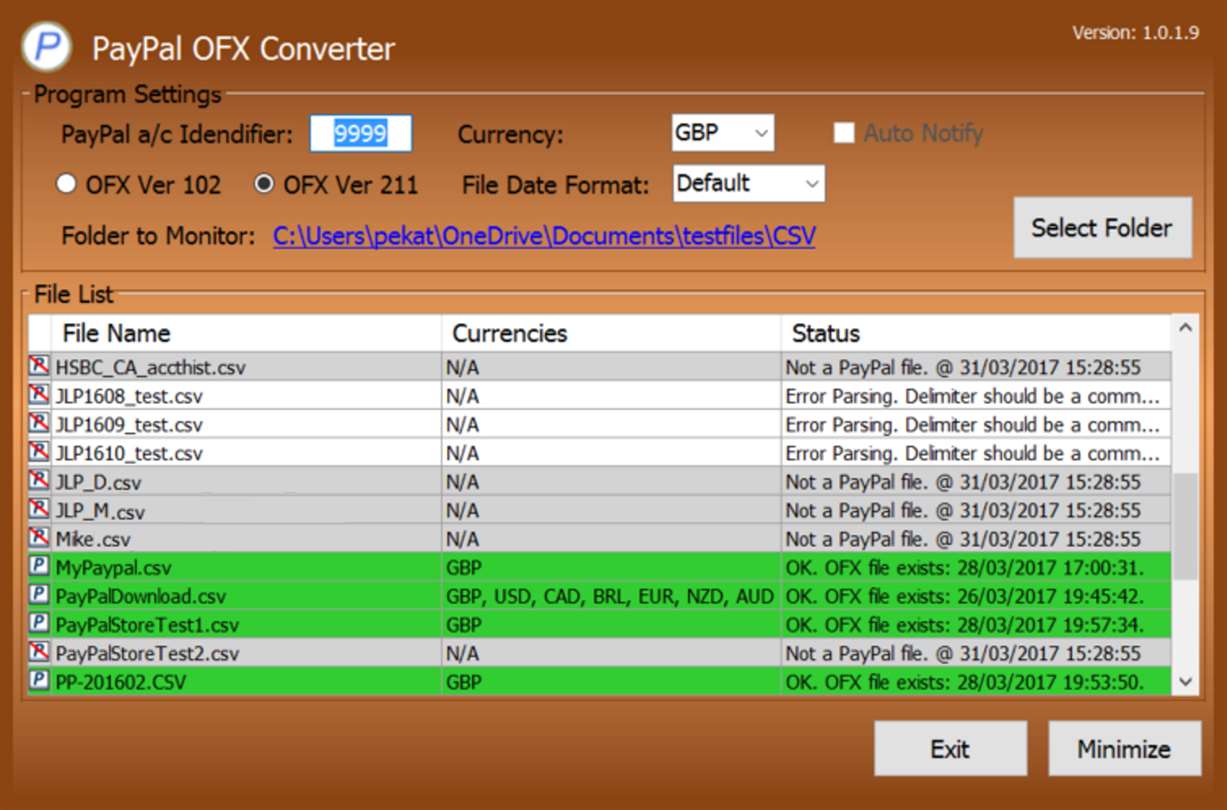This screenshot has height=810, width=1227.
Task: Select the JLP_M.csv file name
Action: point(100,511)
